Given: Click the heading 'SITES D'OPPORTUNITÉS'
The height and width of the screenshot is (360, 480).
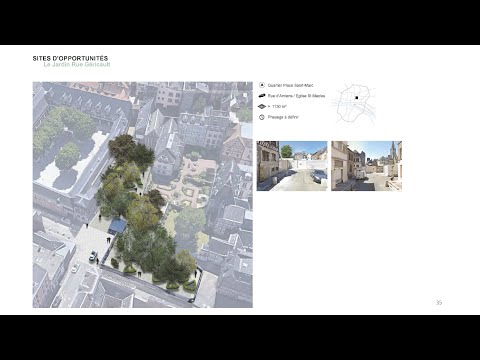Looking at the screenshot, I should point(70,58).
